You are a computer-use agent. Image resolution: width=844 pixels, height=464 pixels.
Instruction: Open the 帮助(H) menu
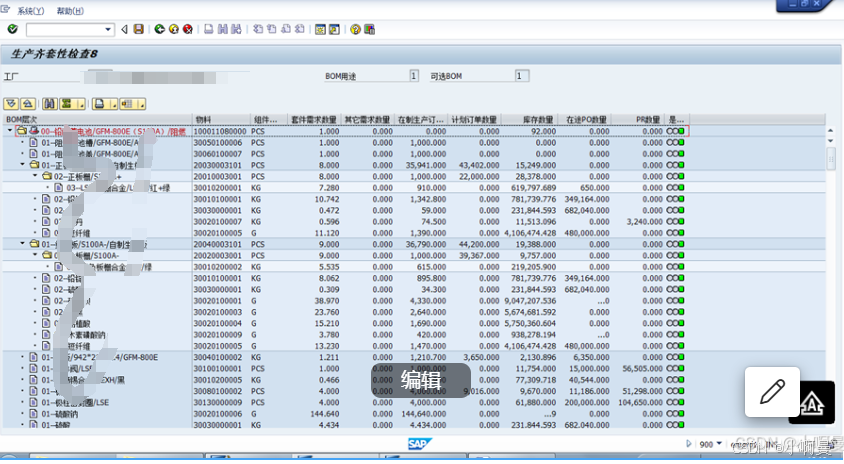[x=71, y=11]
